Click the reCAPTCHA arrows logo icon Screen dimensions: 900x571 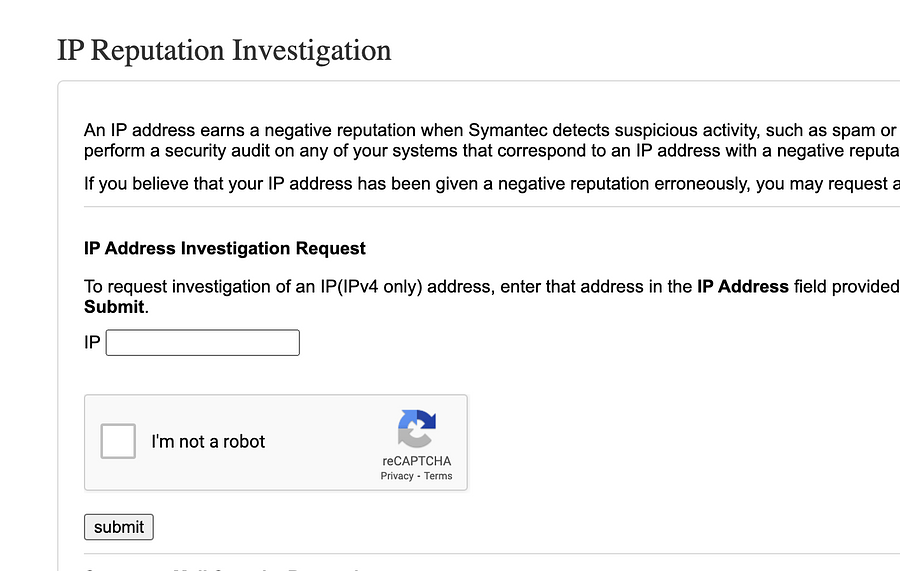click(417, 428)
